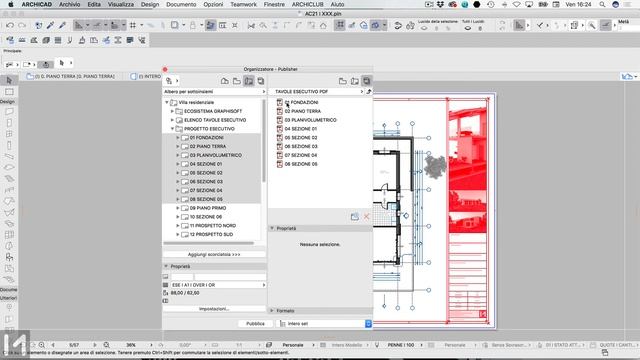
Task: Select '09 PIANO PRIMO' layout in tree
Action: [x=208, y=208]
